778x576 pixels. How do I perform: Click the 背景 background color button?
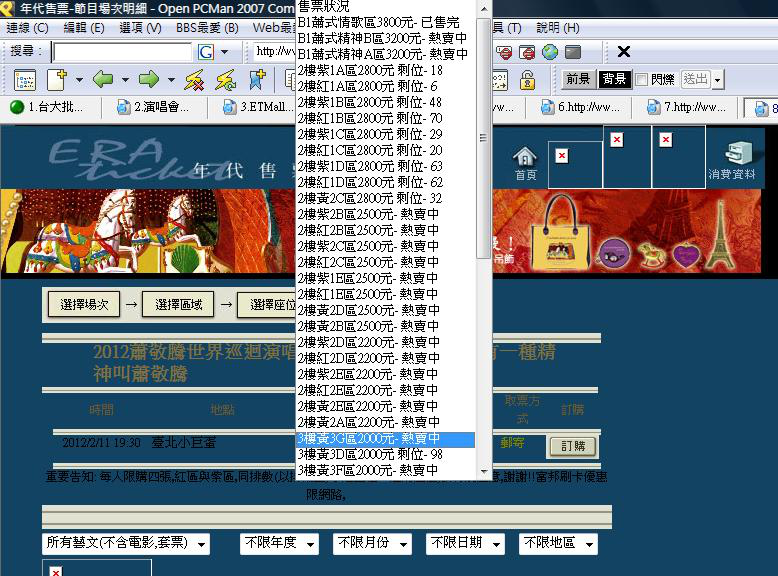click(x=614, y=79)
